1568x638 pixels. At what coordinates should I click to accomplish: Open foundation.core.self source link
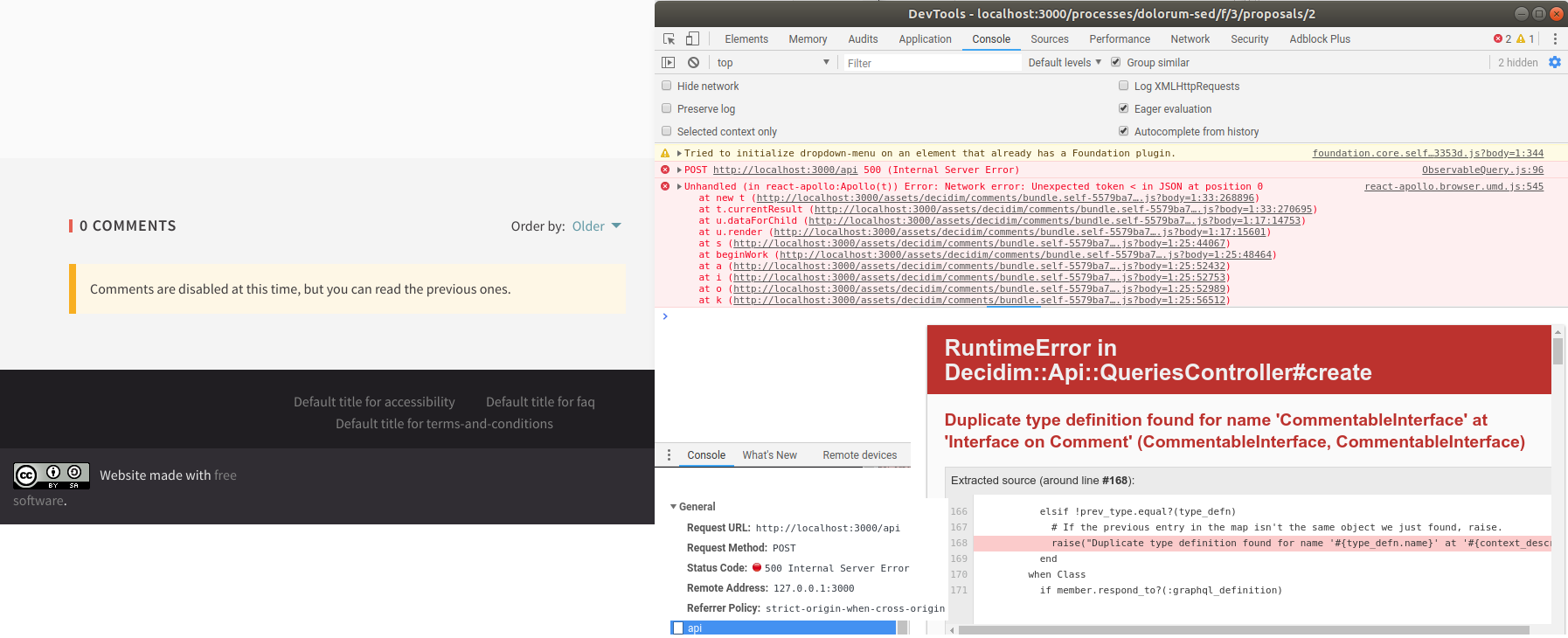tap(1428, 153)
